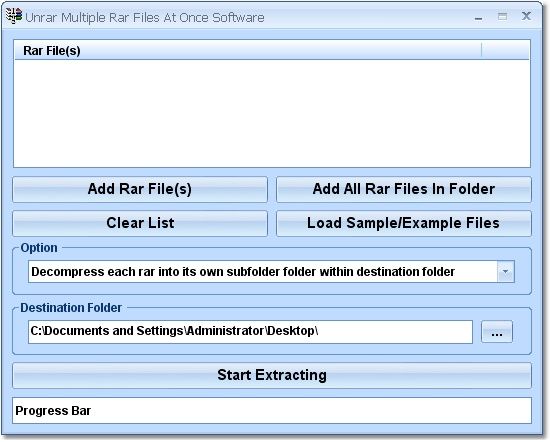Empty the list with Clear List
This screenshot has width=550, height=442.
[x=140, y=223]
